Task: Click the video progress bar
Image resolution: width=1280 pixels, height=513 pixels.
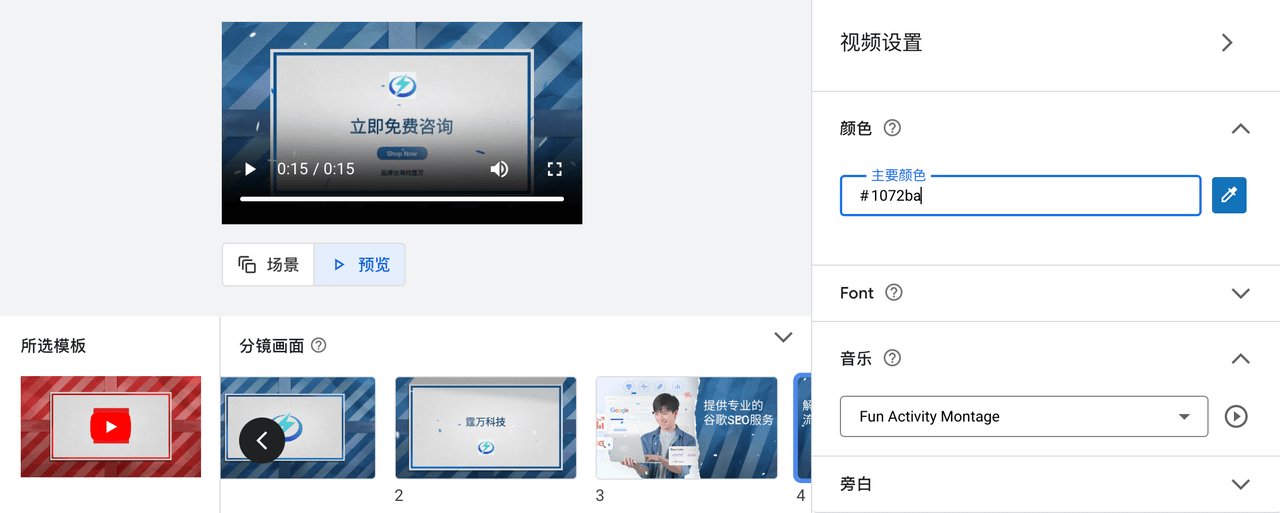Action: pos(402,199)
